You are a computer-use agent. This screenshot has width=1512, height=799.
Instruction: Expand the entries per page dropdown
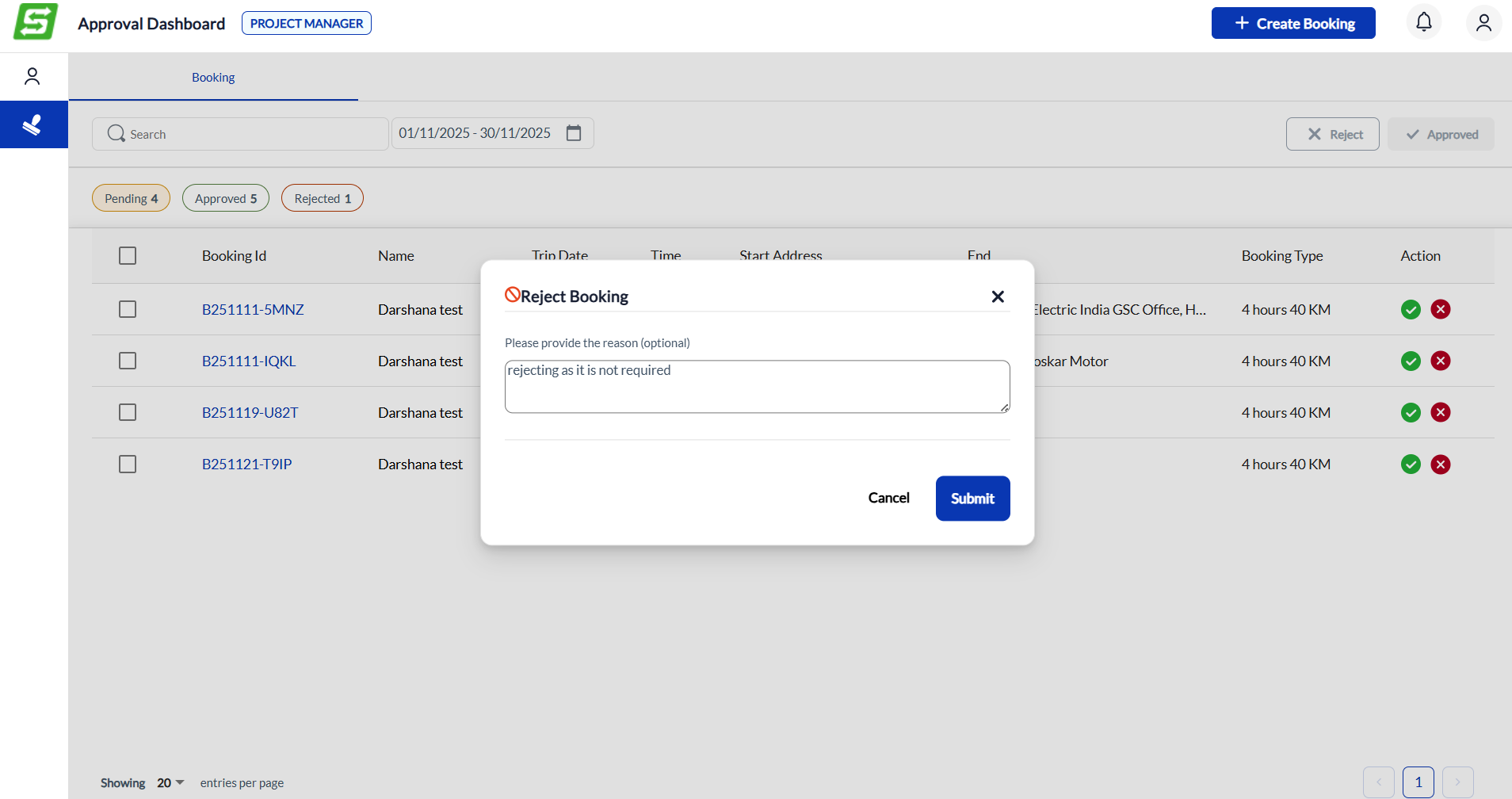(170, 782)
